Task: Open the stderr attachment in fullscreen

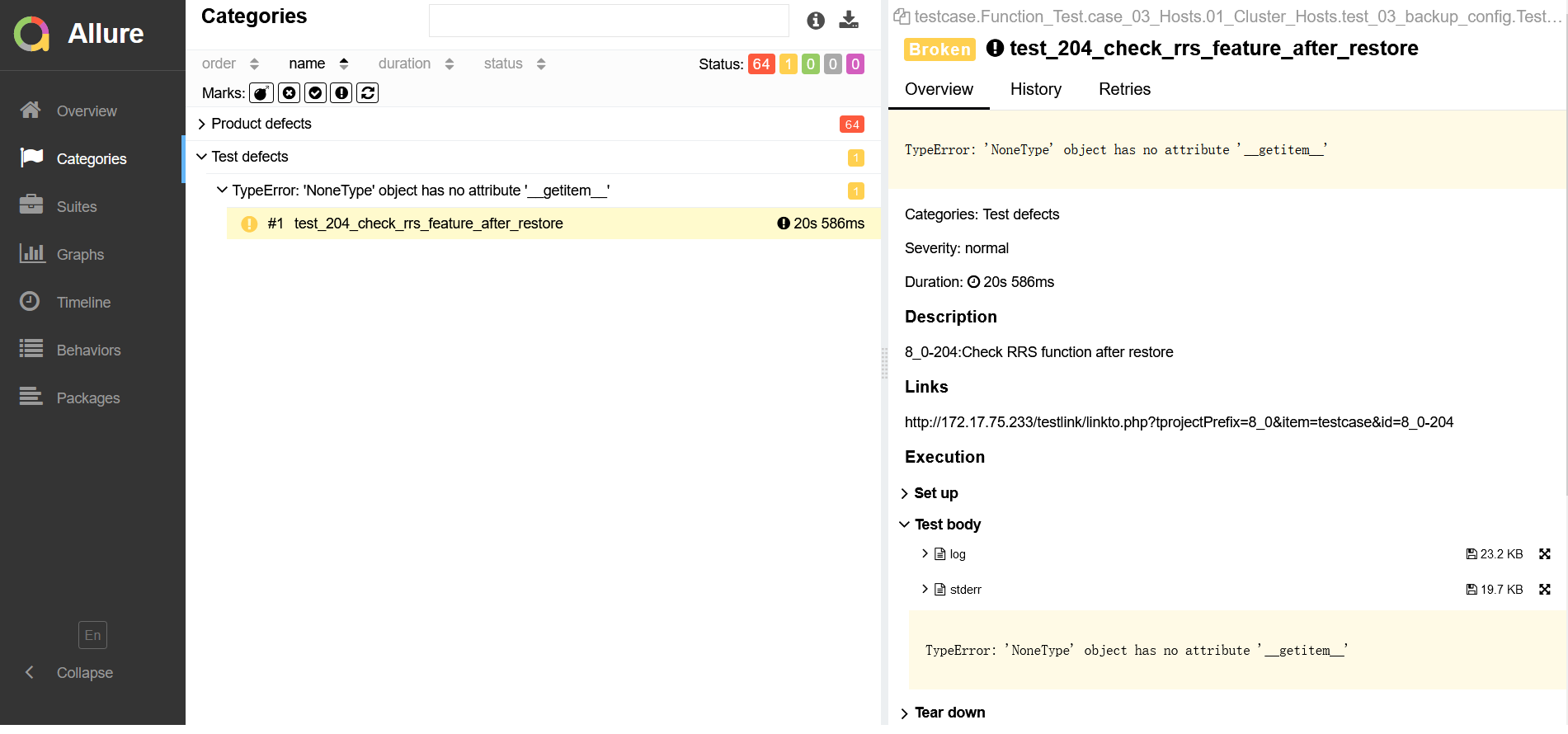Action: (x=1544, y=590)
